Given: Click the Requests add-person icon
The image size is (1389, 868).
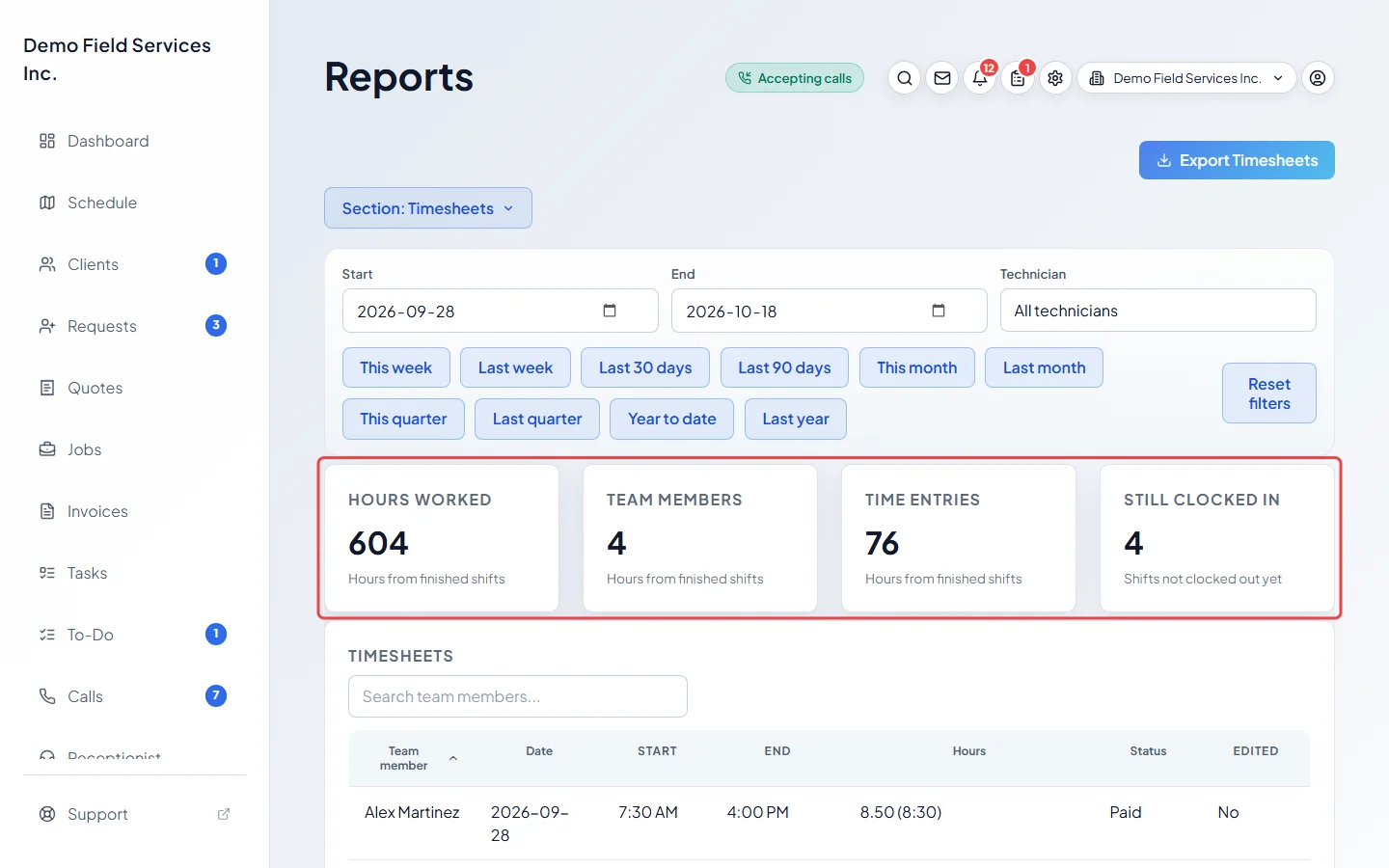Looking at the screenshot, I should 47,326.
